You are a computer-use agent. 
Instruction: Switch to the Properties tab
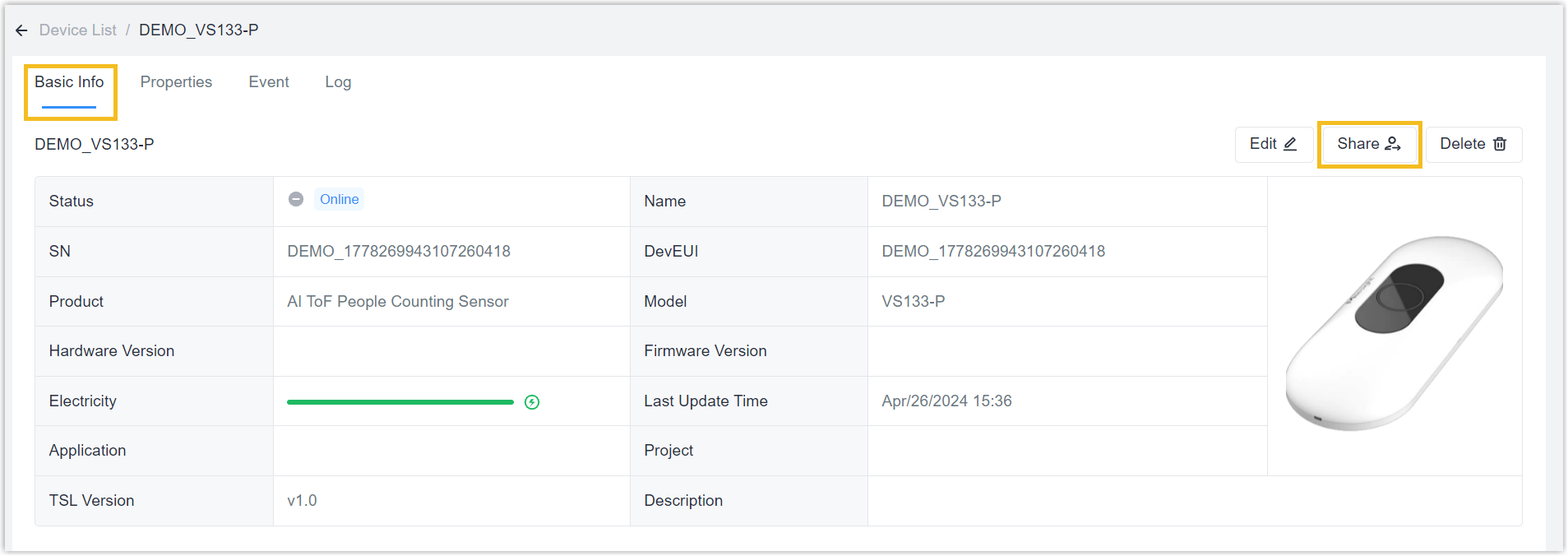click(176, 82)
